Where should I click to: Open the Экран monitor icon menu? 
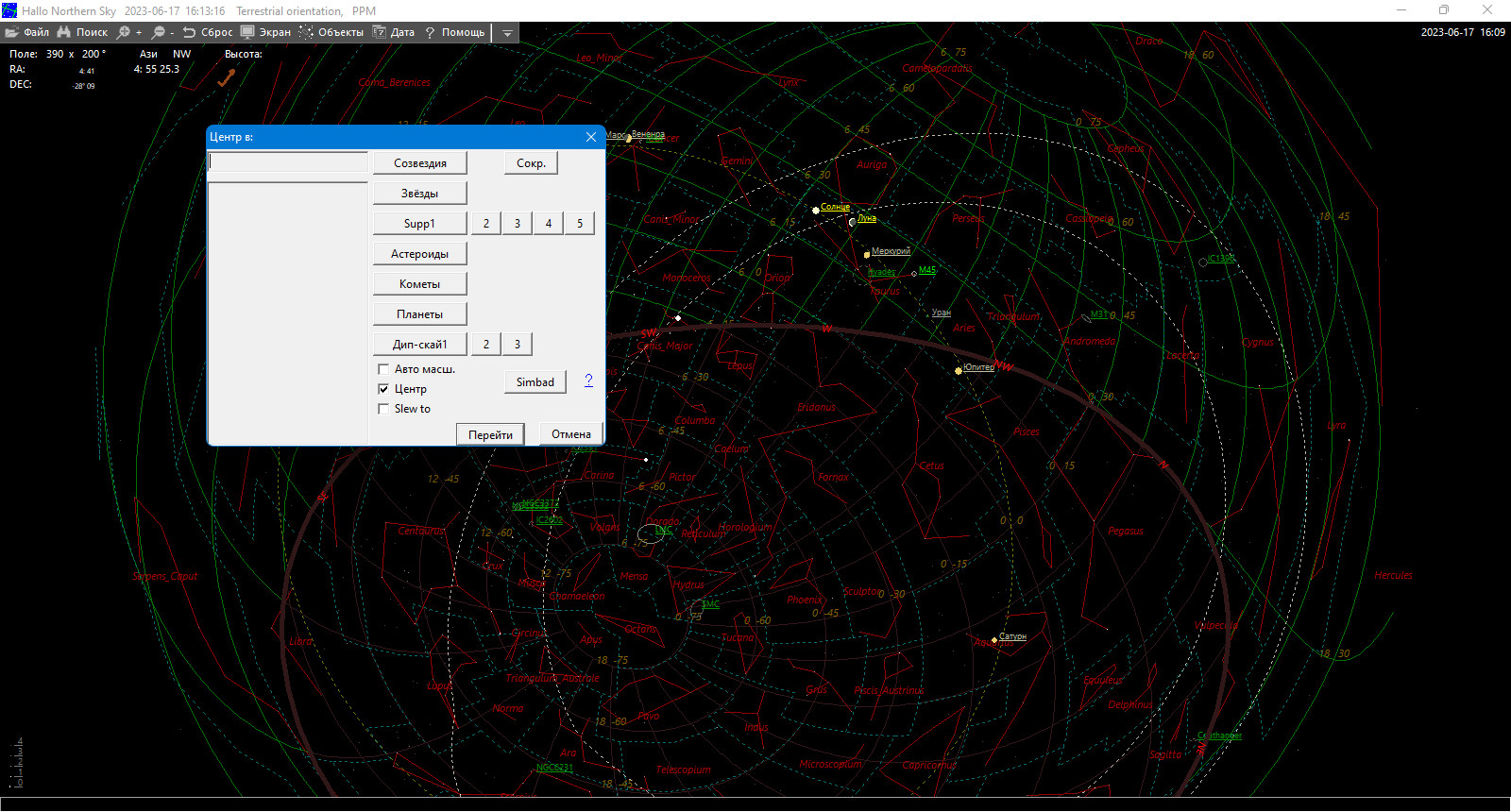coord(247,32)
